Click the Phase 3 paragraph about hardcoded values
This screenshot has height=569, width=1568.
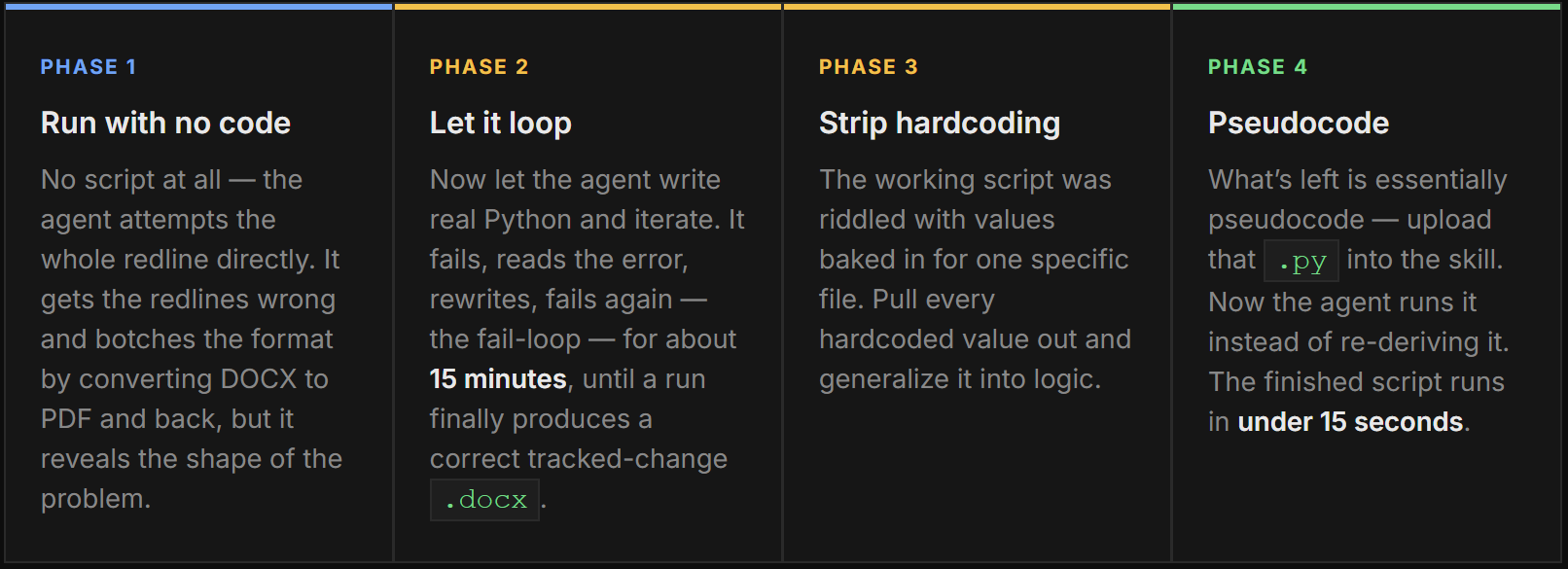975,279
